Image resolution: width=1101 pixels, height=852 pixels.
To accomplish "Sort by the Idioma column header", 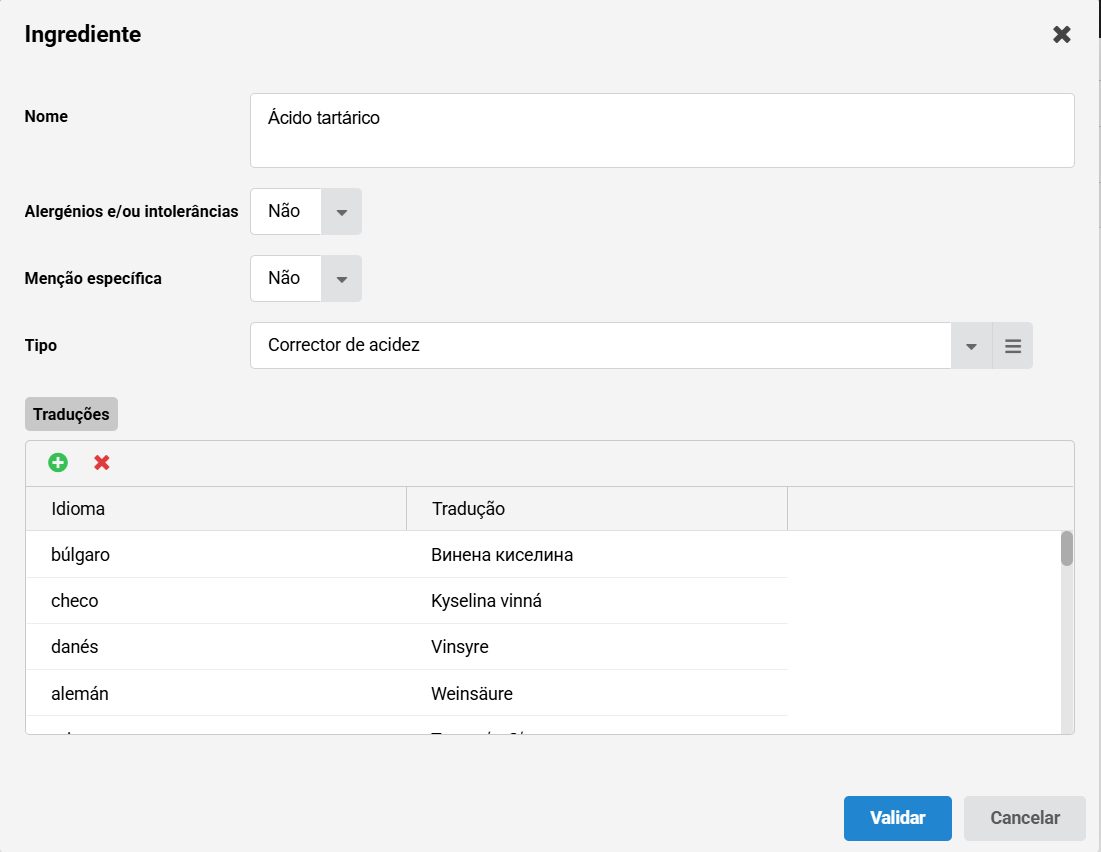I will (216, 509).
